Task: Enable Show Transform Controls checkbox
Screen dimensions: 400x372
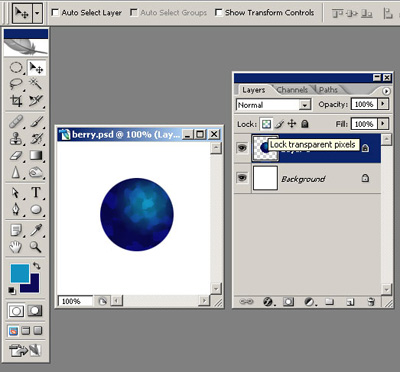Action: coord(219,13)
